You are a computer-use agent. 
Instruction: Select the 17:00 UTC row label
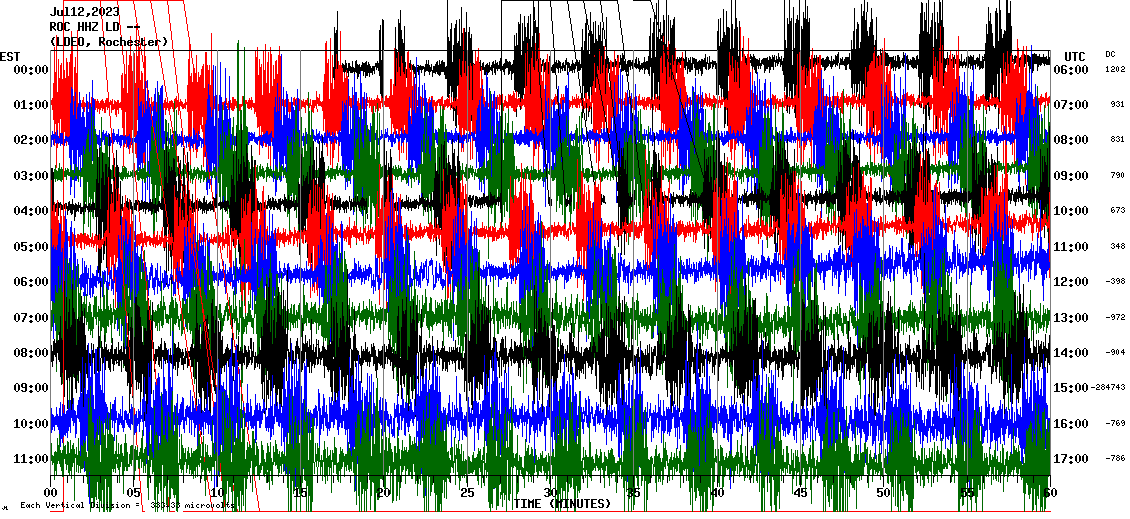1077,459
